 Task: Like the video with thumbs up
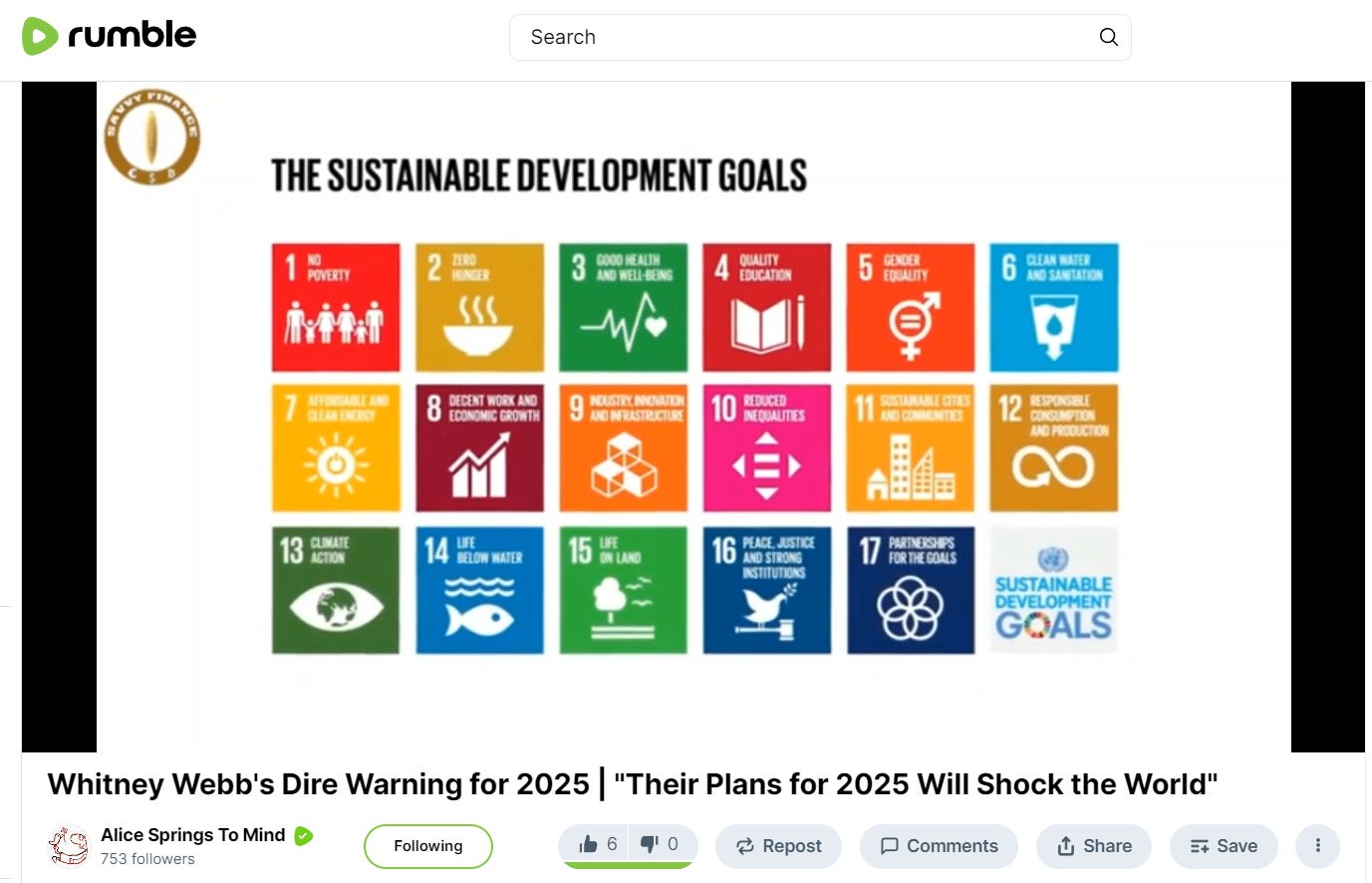(x=596, y=844)
